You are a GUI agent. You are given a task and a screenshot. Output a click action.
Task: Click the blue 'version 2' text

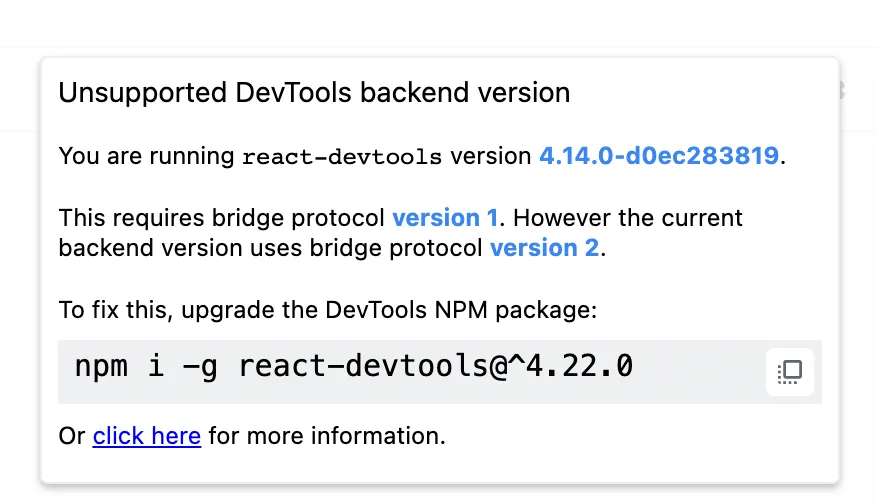click(544, 248)
